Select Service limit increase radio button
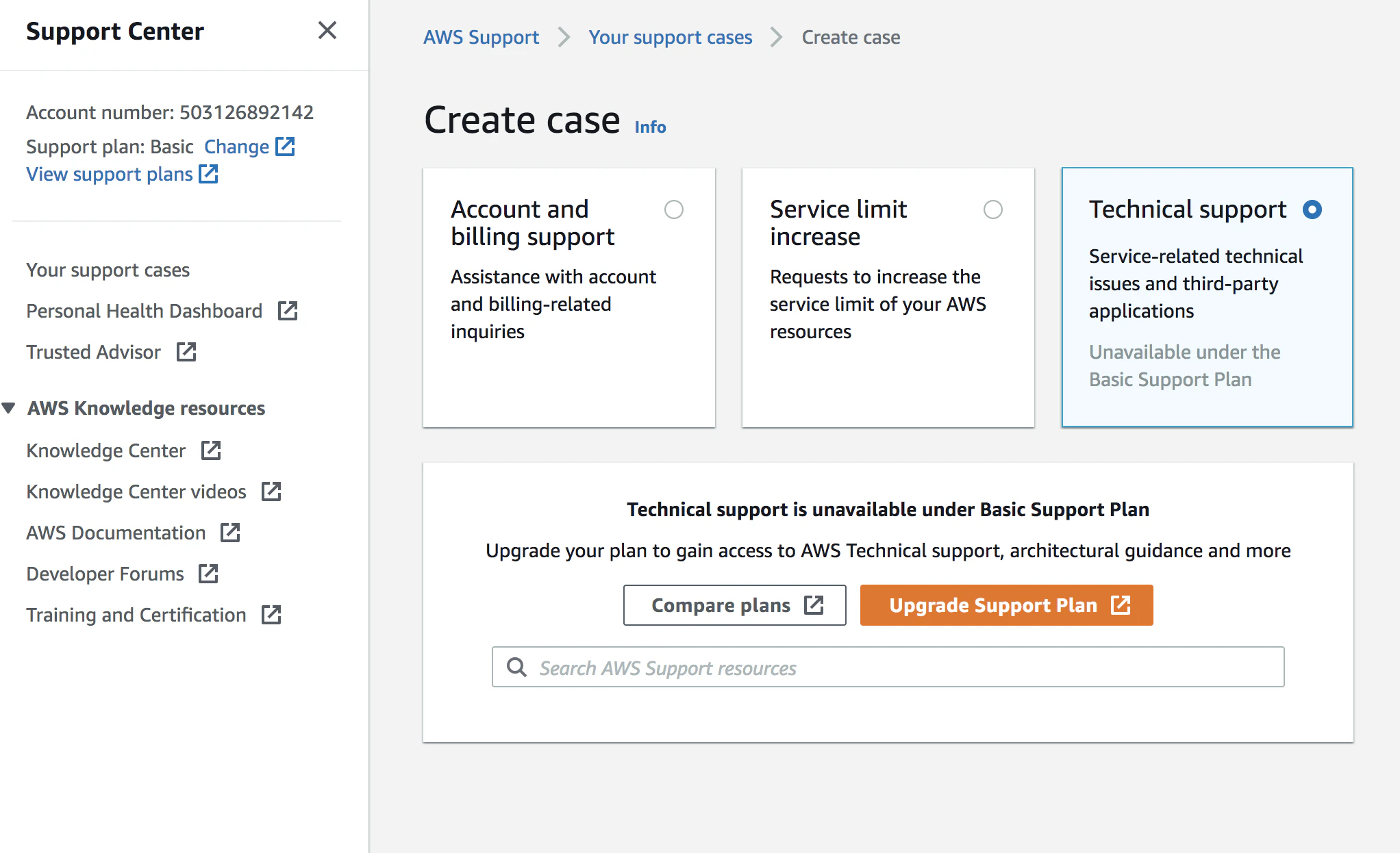 (x=992, y=209)
